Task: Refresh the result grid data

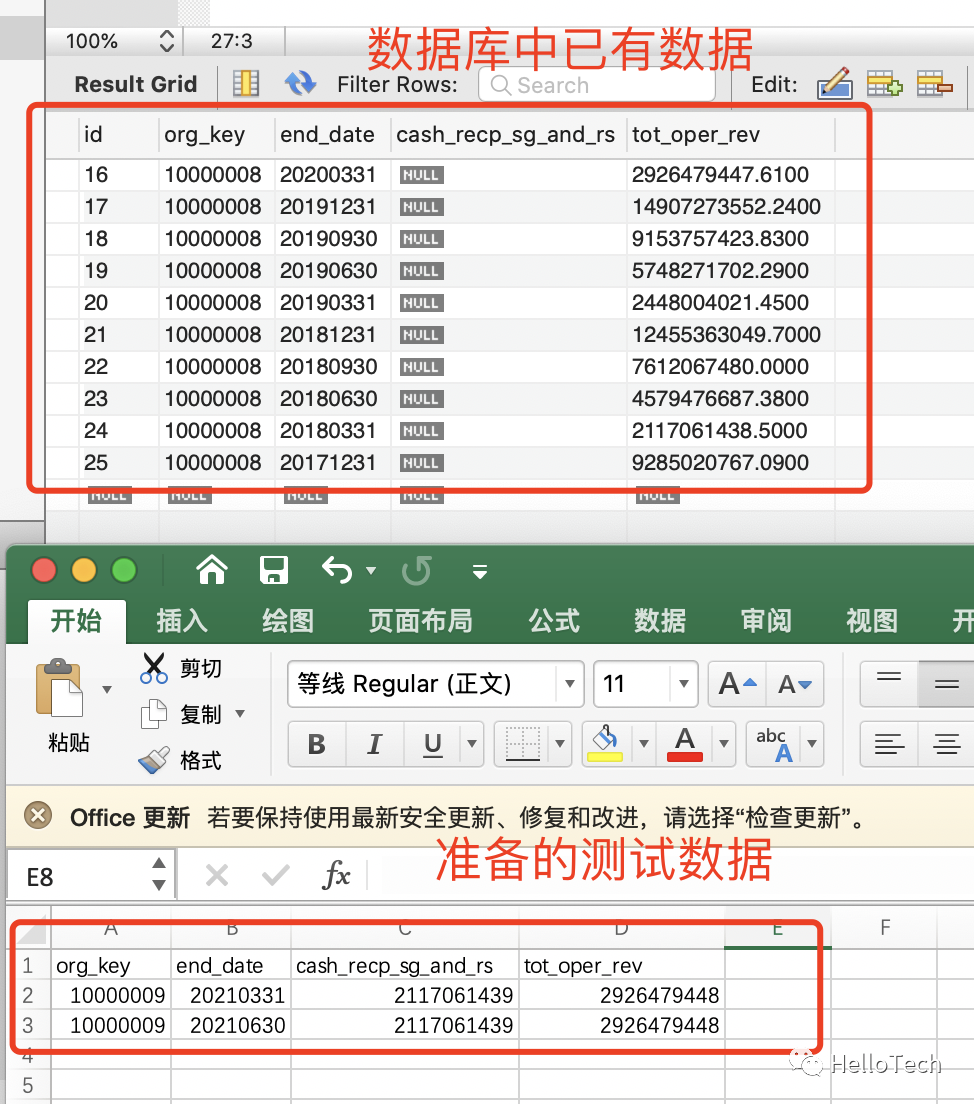Action: click(x=300, y=84)
